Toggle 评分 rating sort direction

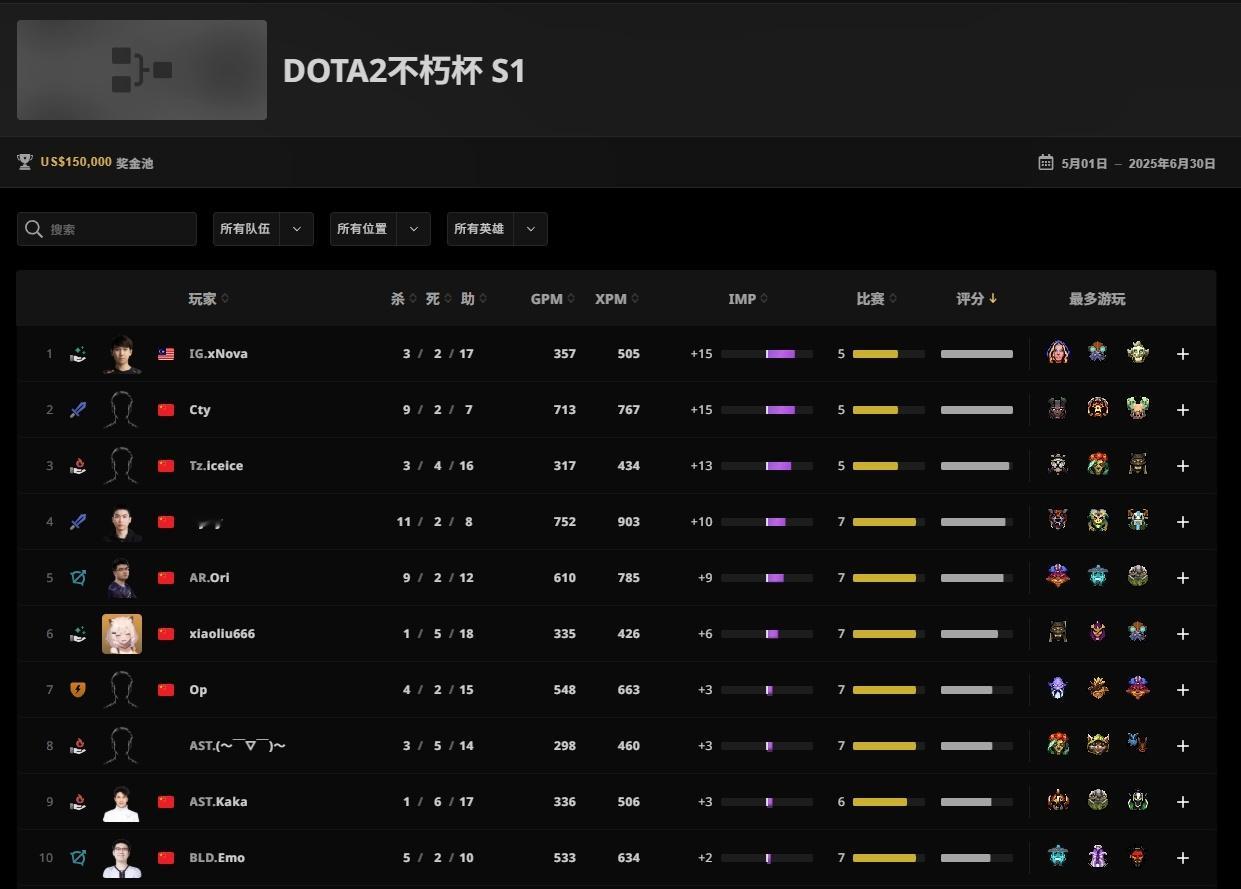pyautogui.click(x=976, y=298)
